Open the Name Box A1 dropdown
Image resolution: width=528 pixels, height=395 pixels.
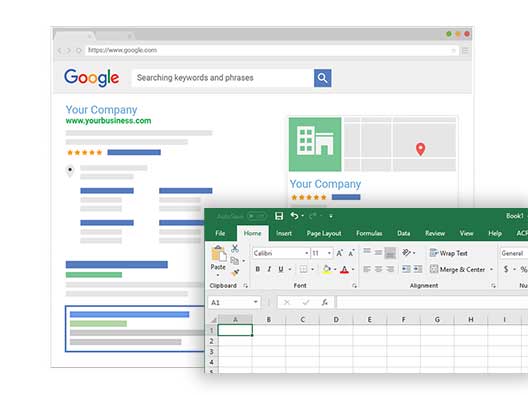(x=256, y=302)
